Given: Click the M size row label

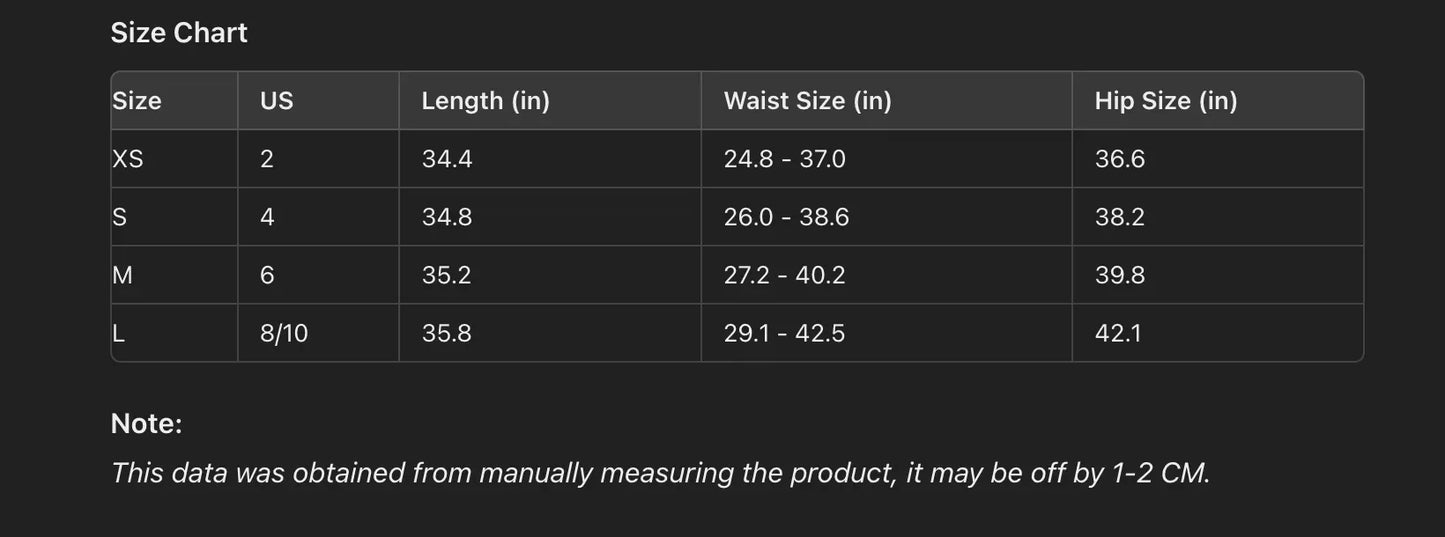Looking at the screenshot, I should click(123, 275).
